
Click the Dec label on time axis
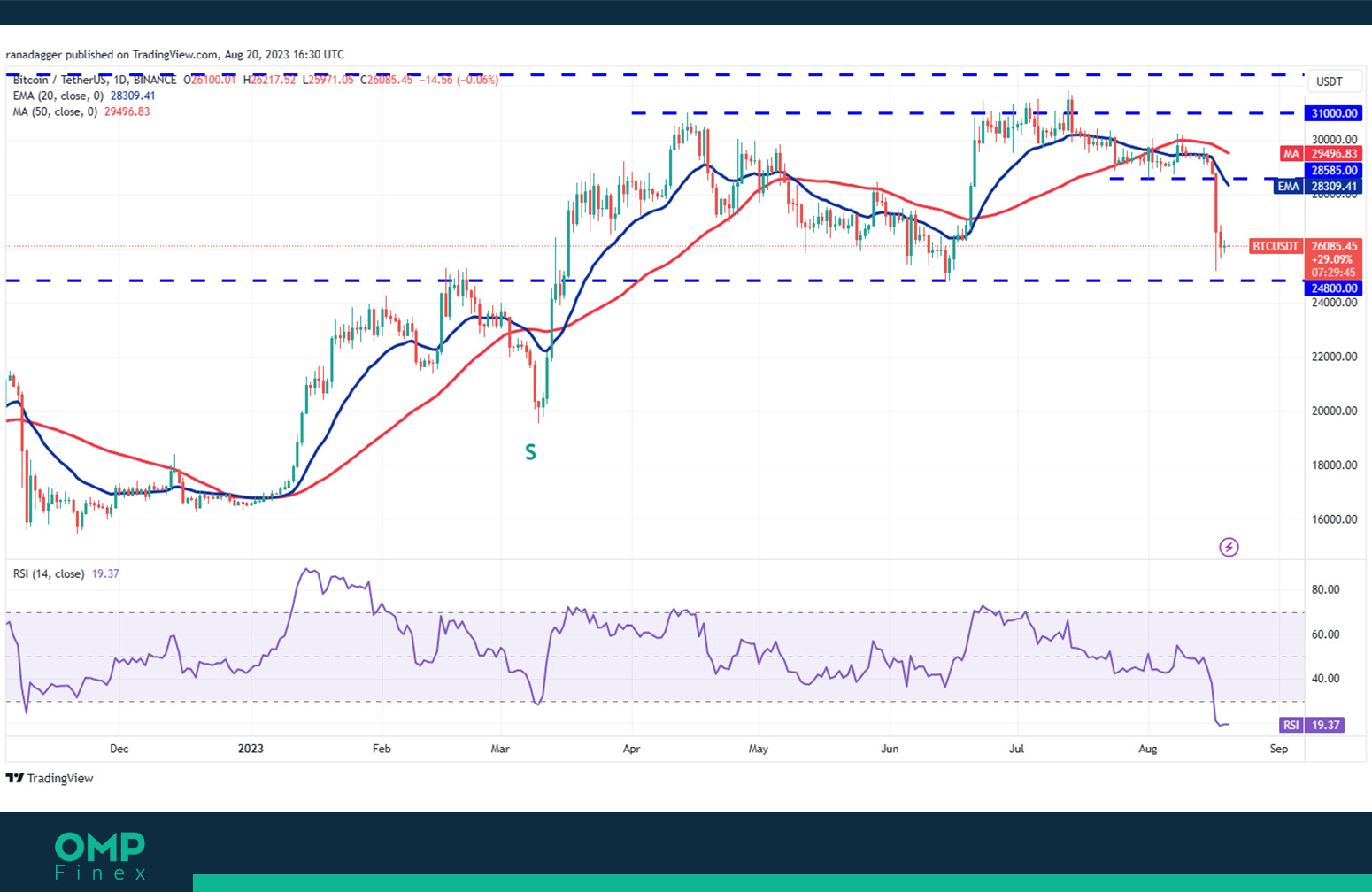coord(119,749)
